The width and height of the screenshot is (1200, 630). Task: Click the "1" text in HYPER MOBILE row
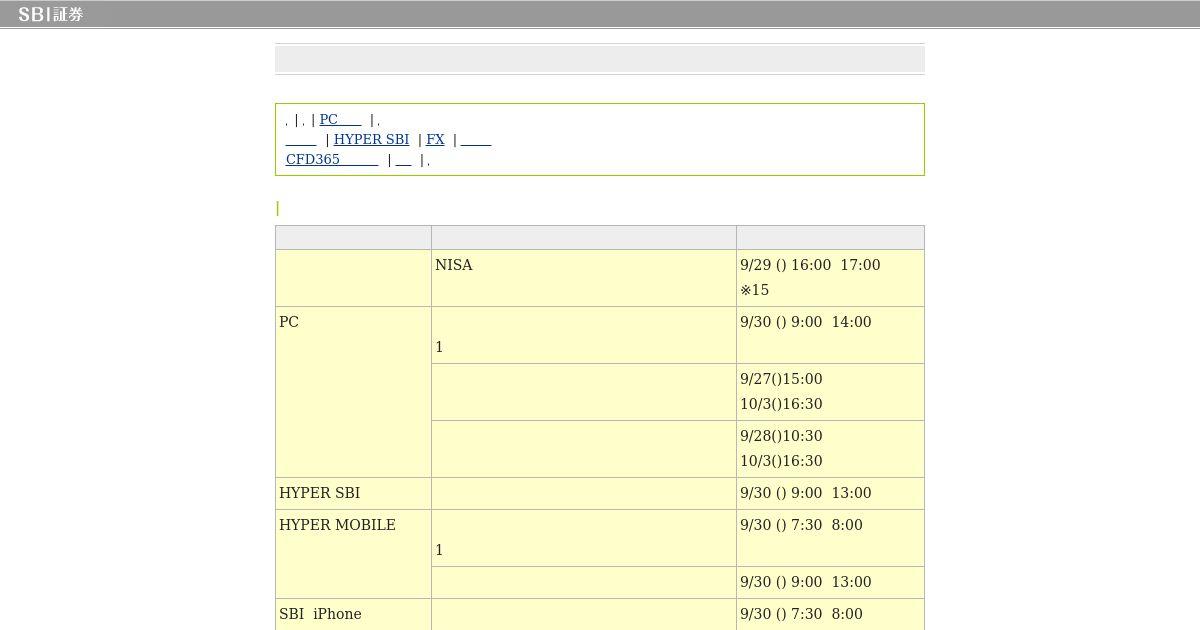(439, 550)
